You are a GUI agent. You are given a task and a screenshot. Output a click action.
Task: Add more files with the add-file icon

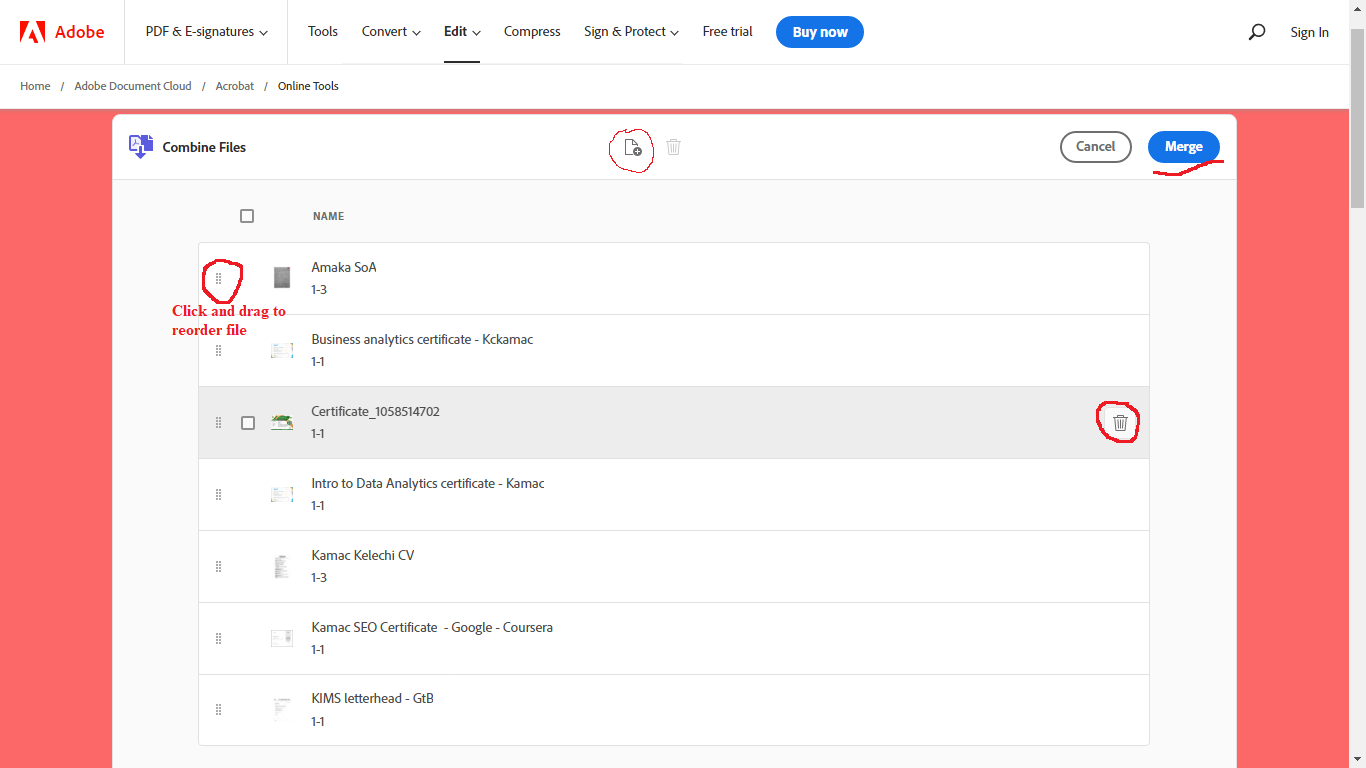pos(631,147)
